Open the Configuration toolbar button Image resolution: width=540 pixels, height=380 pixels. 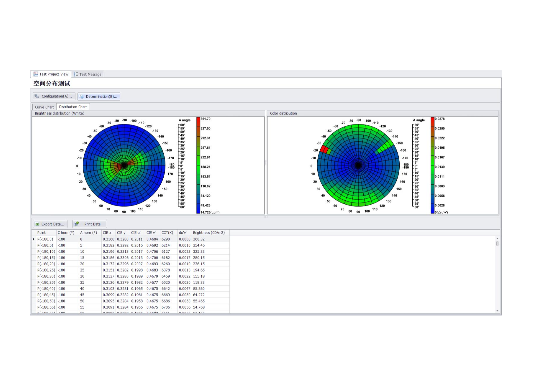(x=54, y=96)
